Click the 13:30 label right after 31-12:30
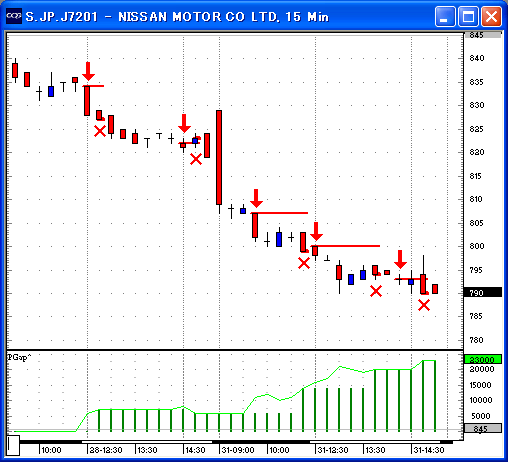 coord(375,450)
